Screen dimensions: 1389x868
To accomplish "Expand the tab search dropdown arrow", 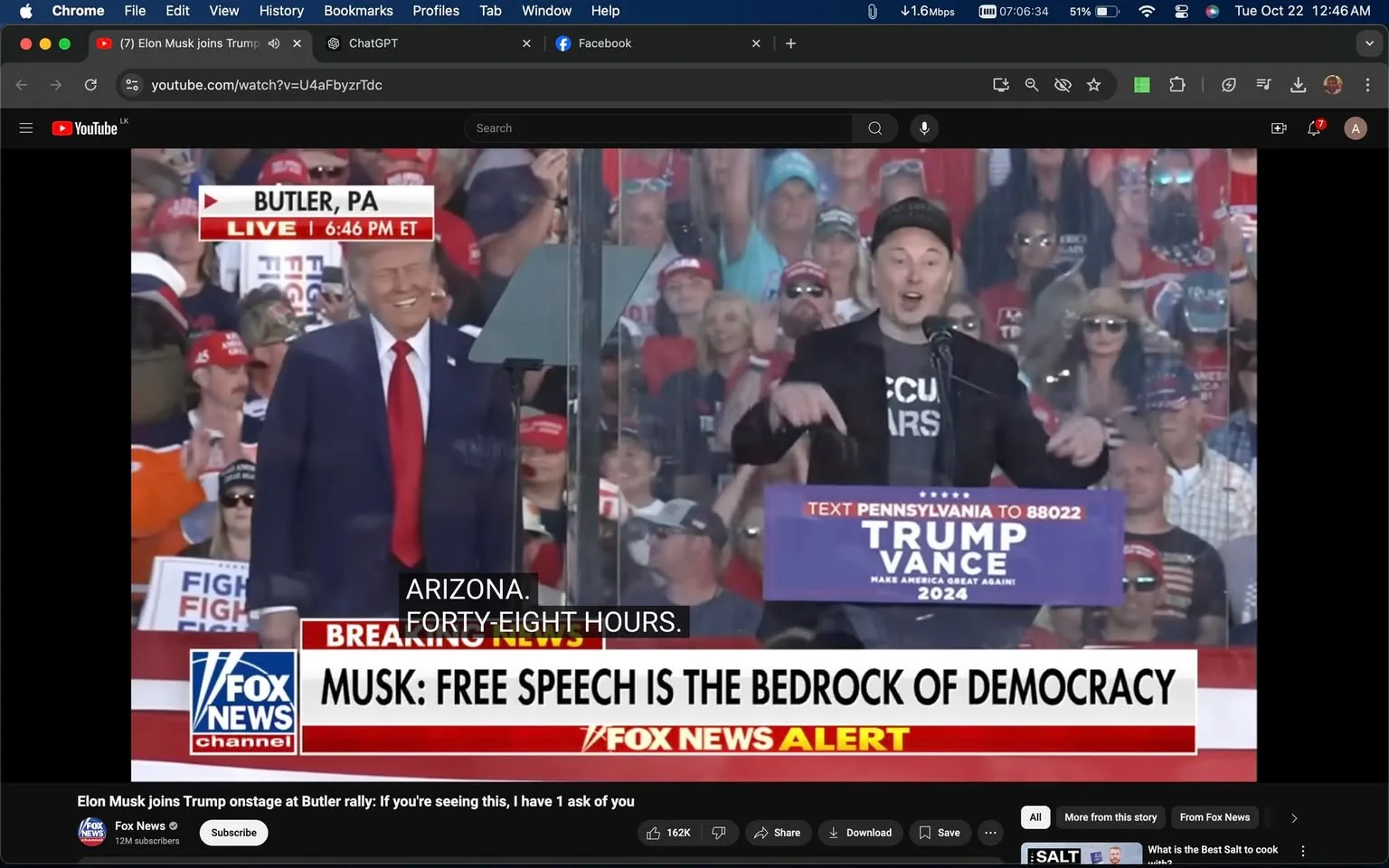I will click(1369, 43).
